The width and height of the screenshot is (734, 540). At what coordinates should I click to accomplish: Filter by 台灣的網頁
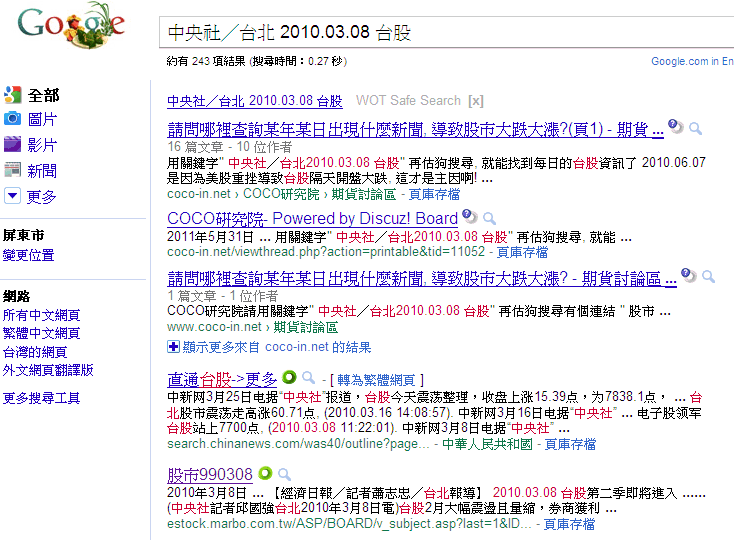(35, 352)
